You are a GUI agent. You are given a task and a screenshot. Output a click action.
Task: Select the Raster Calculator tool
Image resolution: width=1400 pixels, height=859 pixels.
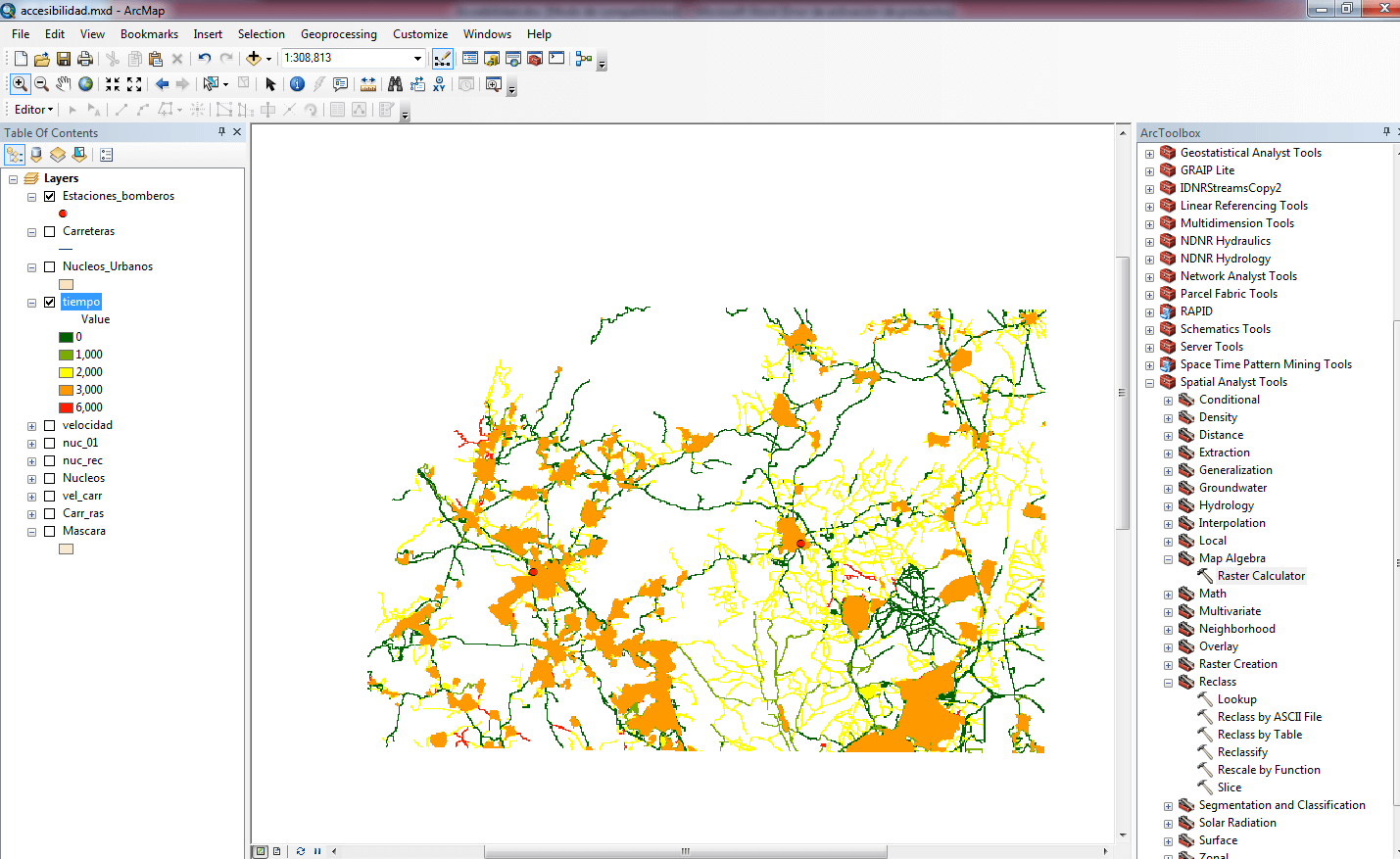[1260, 576]
